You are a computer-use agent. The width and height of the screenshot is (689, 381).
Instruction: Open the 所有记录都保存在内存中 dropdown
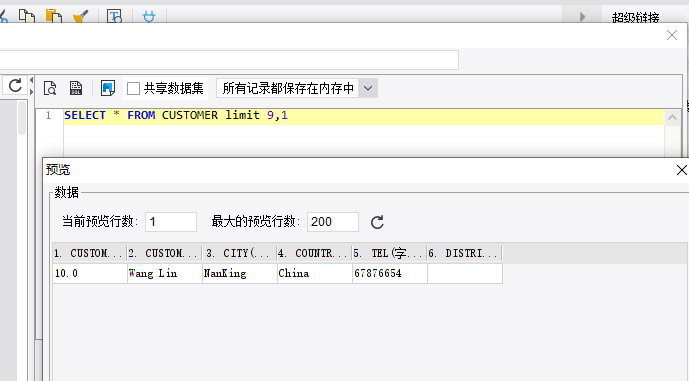click(x=297, y=88)
